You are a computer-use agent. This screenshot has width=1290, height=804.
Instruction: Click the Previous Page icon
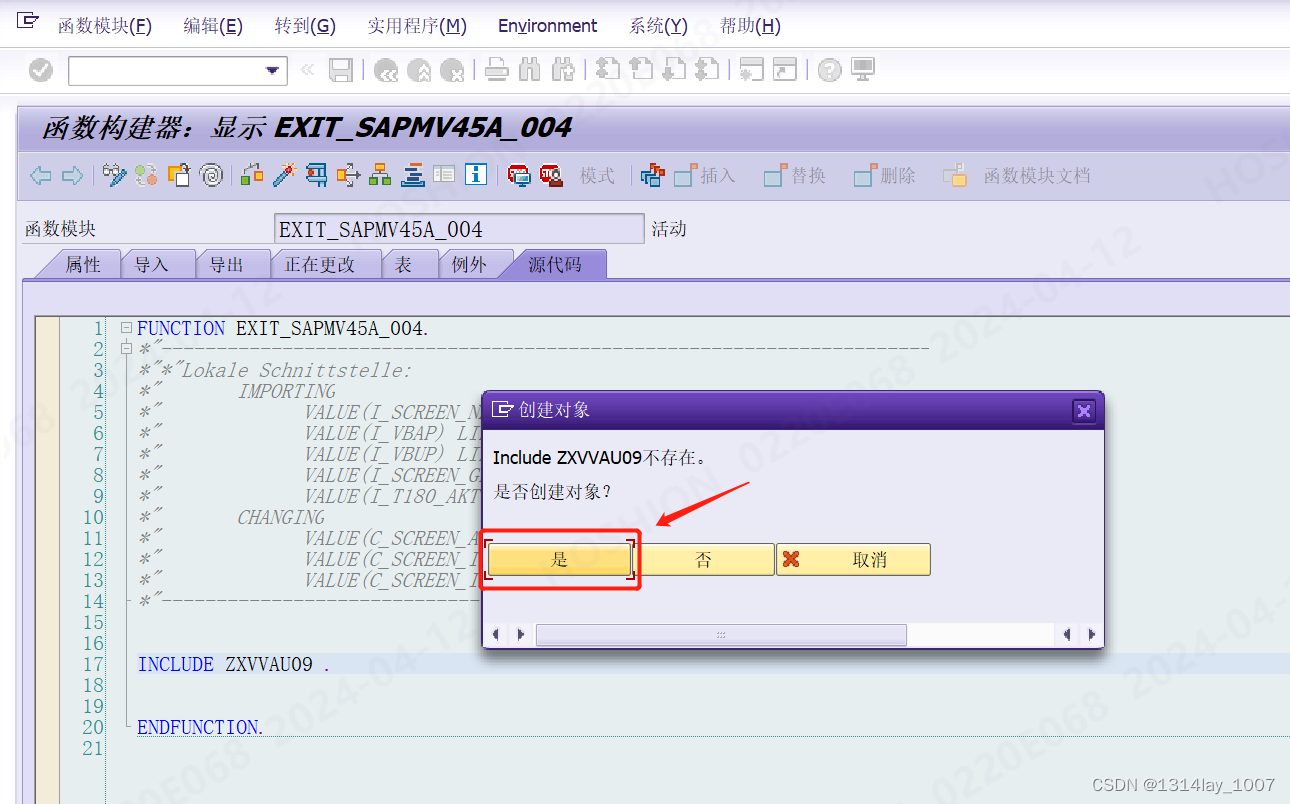tap(640, 70)
